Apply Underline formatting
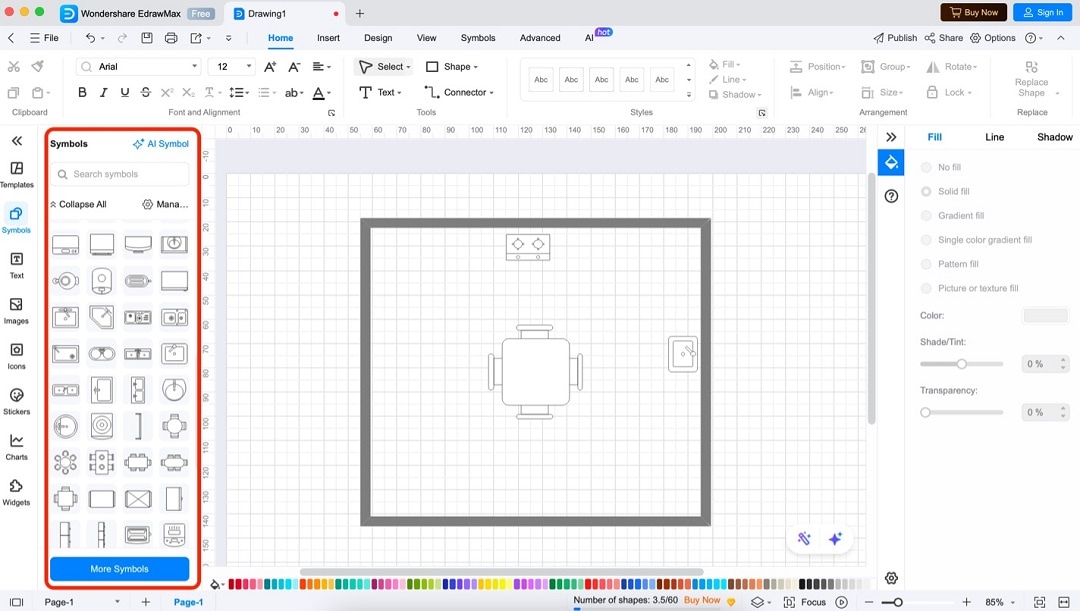Screen dimensions: 1080x611 point(125,92)
